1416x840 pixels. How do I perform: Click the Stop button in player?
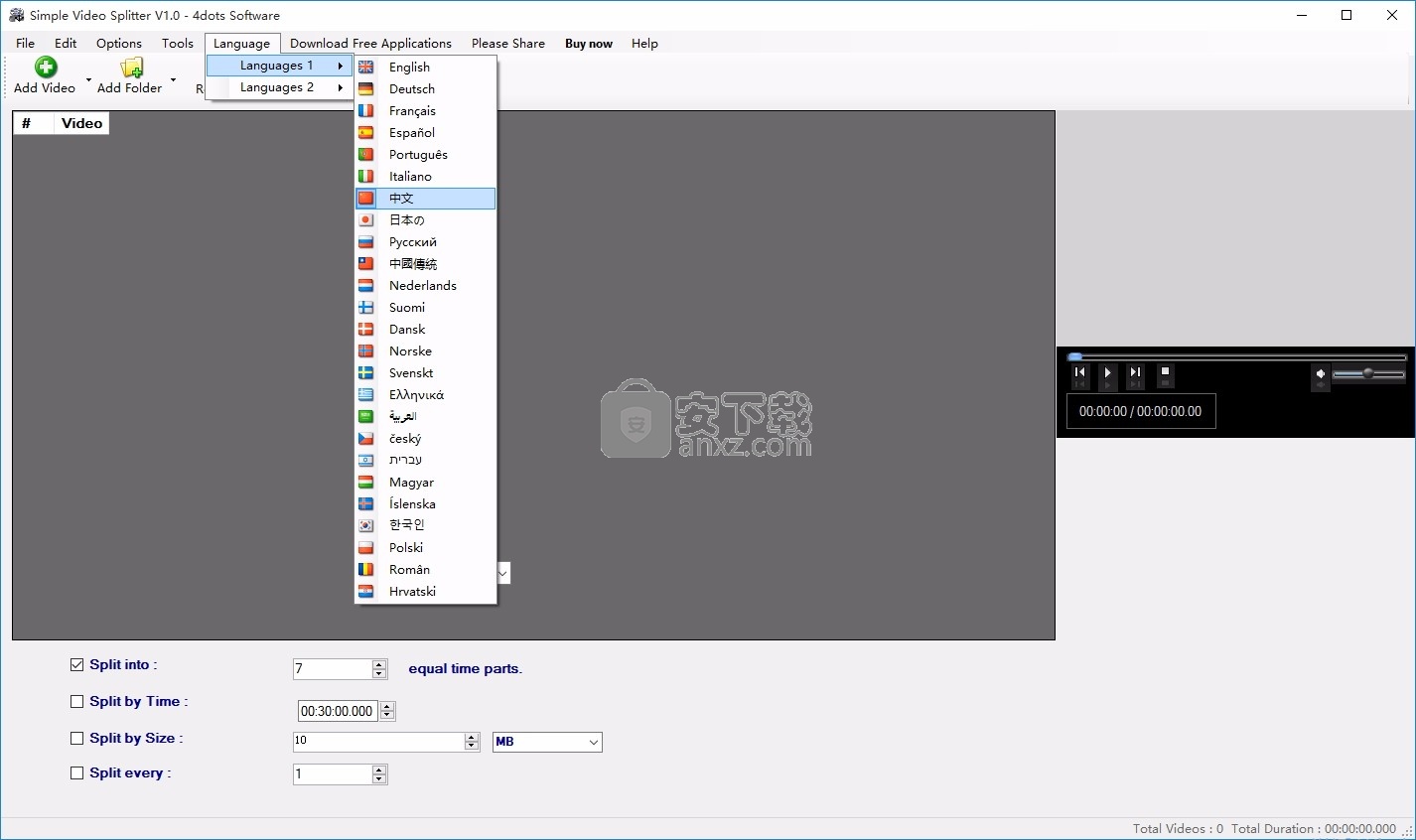click(x=1166, y=372)
